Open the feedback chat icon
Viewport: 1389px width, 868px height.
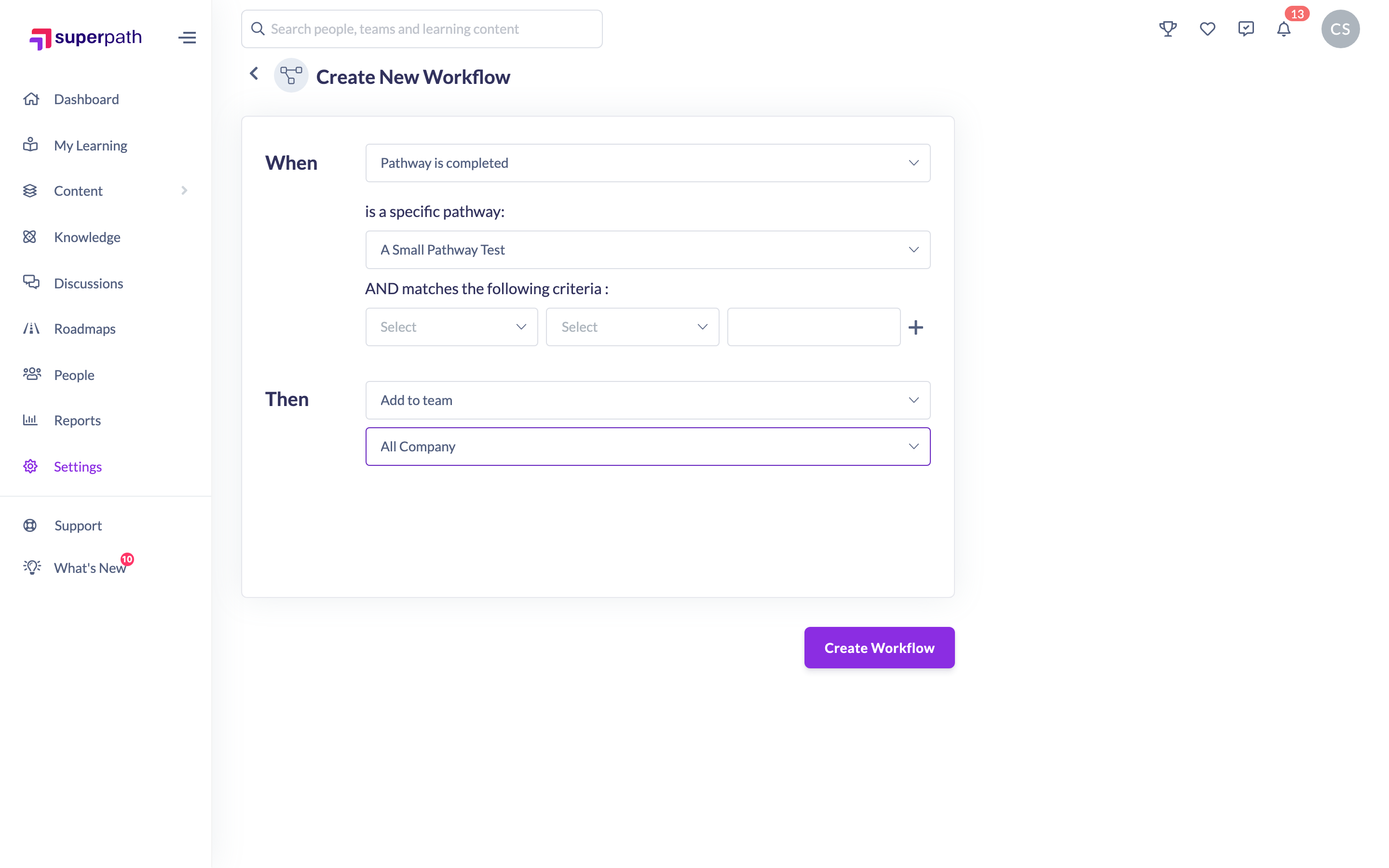coord(1245,29)
